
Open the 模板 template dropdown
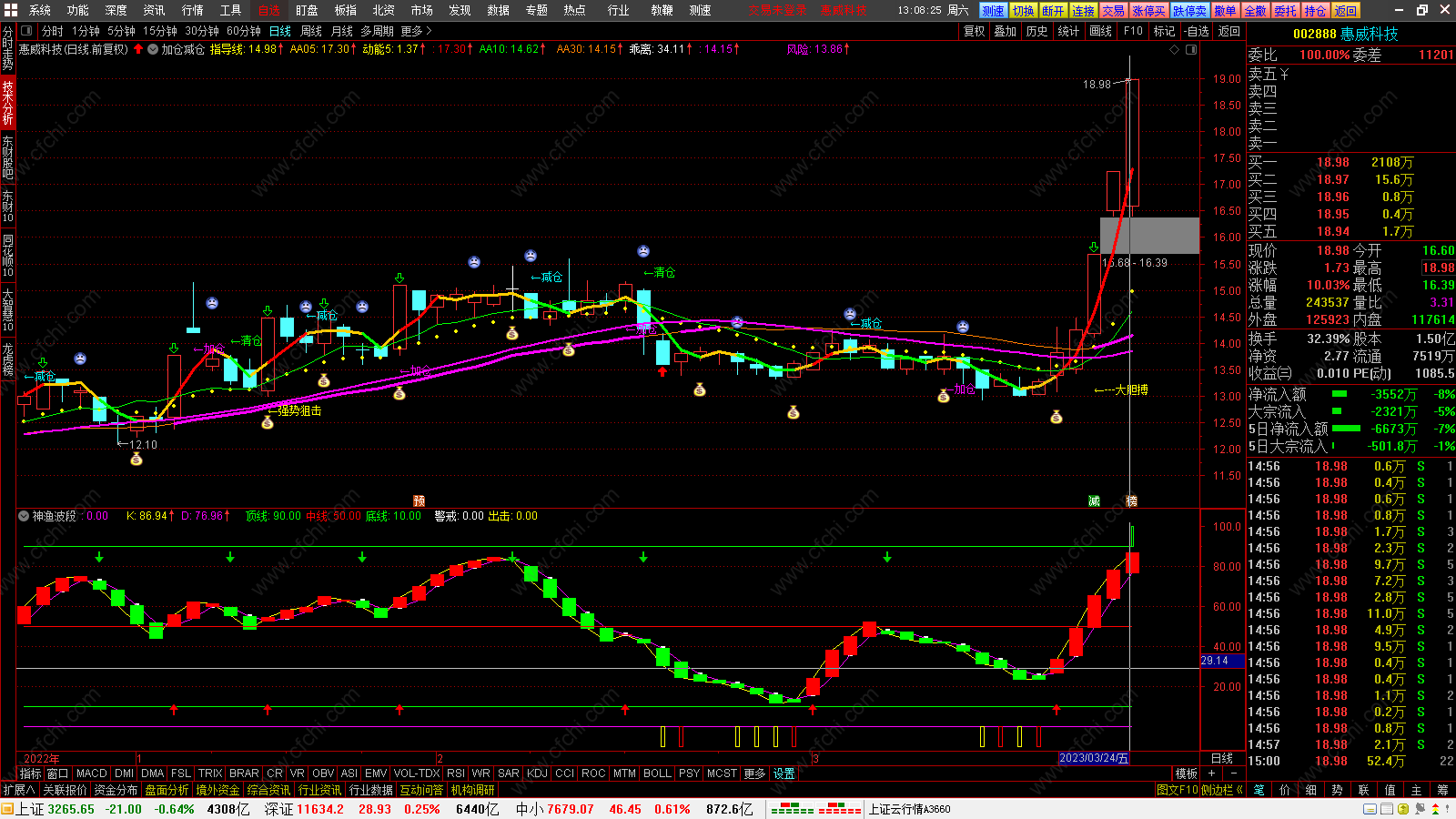tap(1186, 773)
